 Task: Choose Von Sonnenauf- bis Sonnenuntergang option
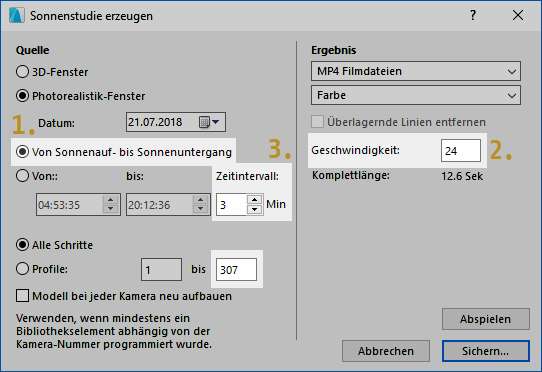tap(22, 152)
